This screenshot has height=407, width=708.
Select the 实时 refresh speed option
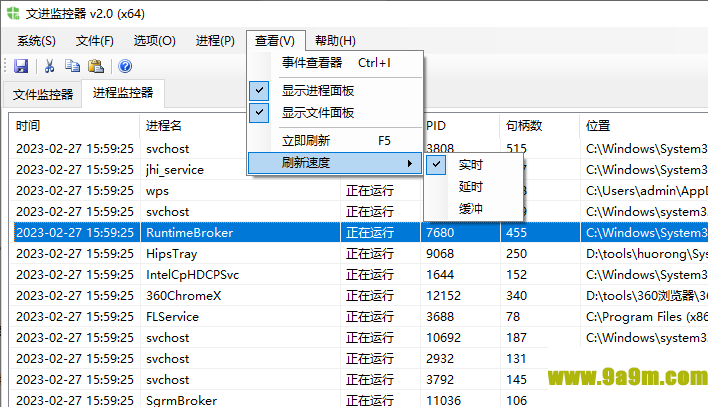[471, 165]
